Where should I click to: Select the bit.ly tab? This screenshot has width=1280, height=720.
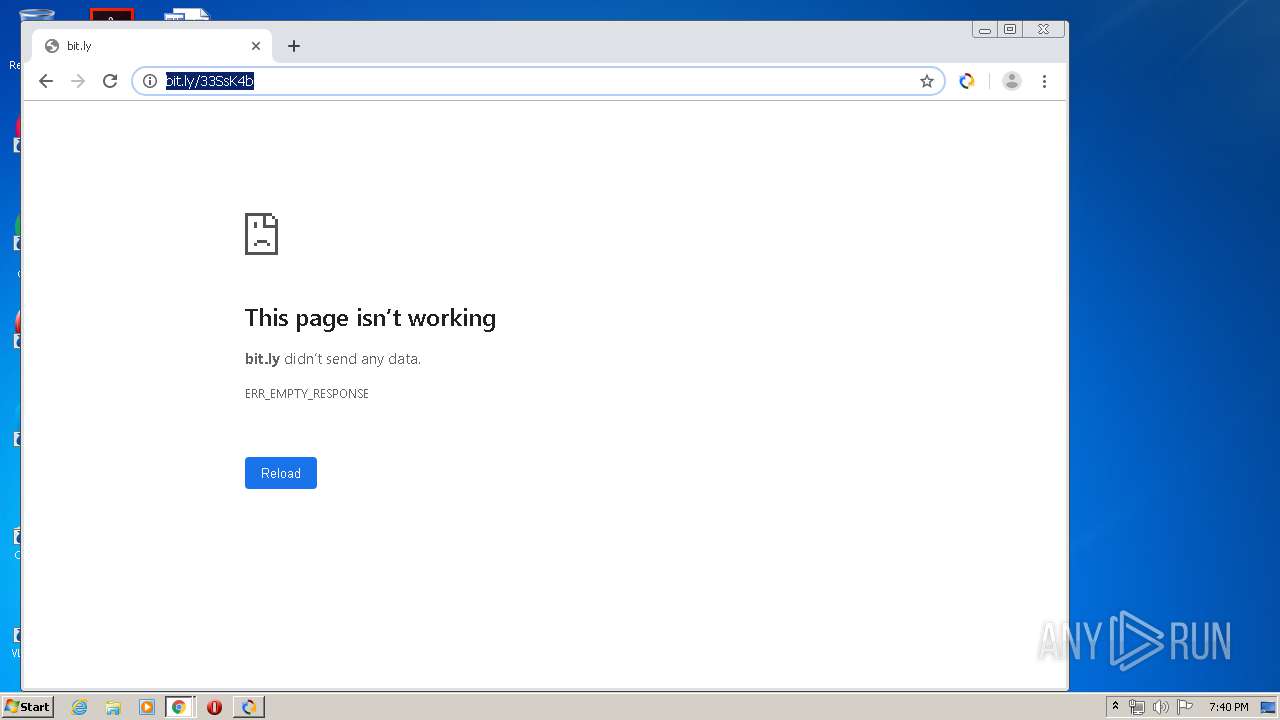(x=151, y=46)
